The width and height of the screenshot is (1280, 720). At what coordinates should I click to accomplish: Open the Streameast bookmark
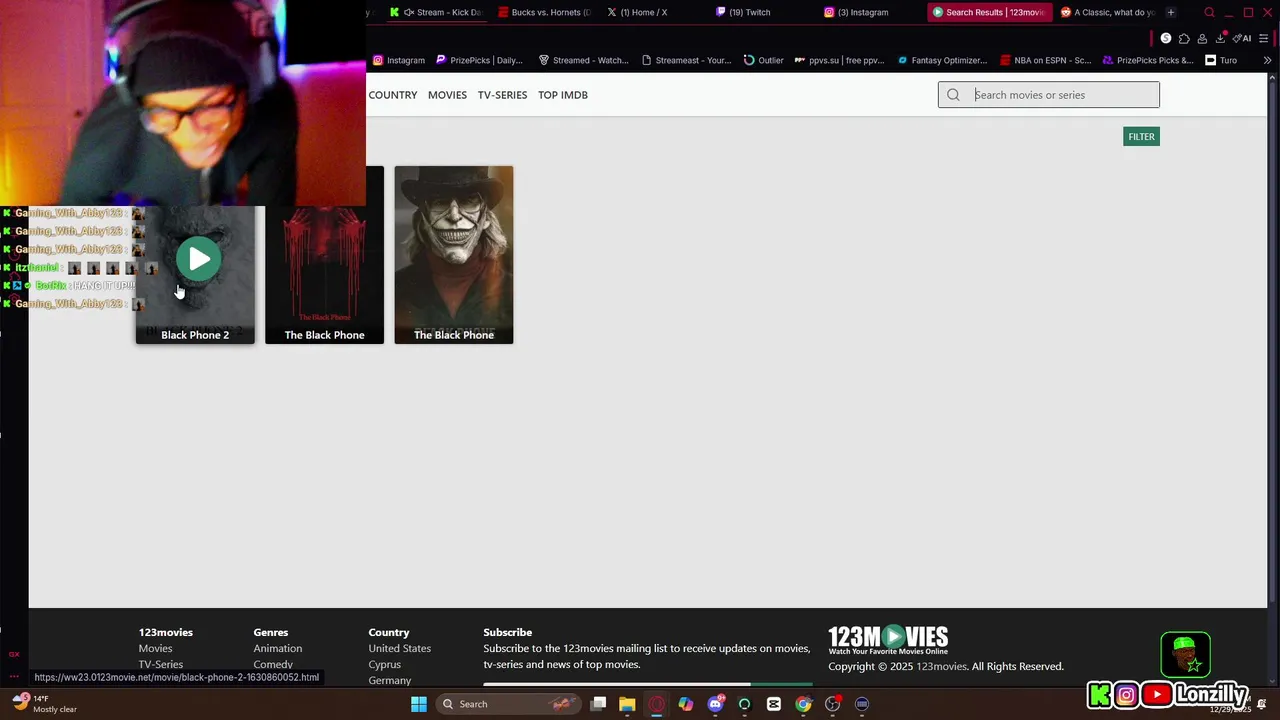click(x=687, y=60)
